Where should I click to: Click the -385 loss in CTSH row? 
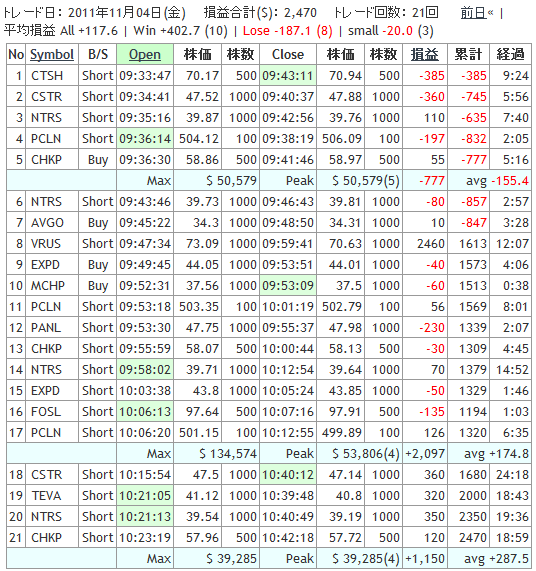coord(432,76)
